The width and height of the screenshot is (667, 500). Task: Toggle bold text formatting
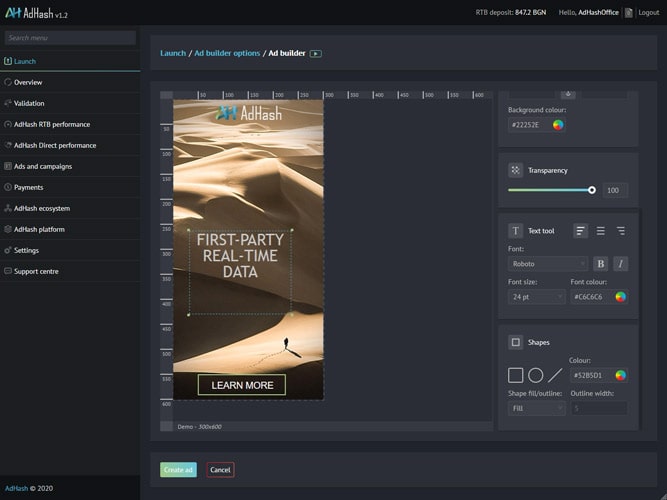601,264
